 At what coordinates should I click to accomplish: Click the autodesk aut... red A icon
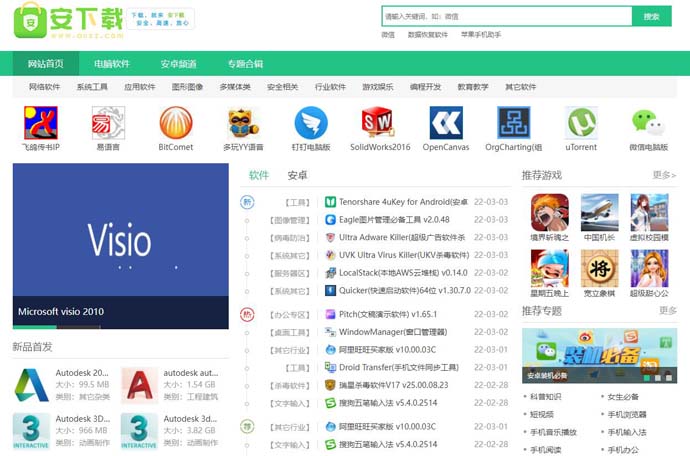pyautogui.click(x=139, y=385)
